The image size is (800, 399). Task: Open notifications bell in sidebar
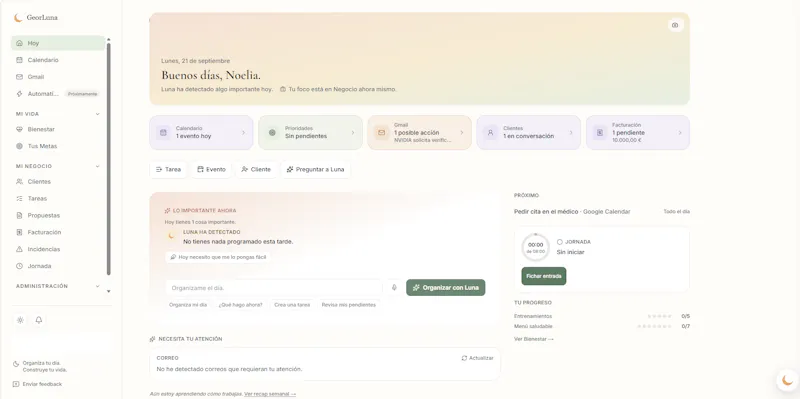(39, 320)
